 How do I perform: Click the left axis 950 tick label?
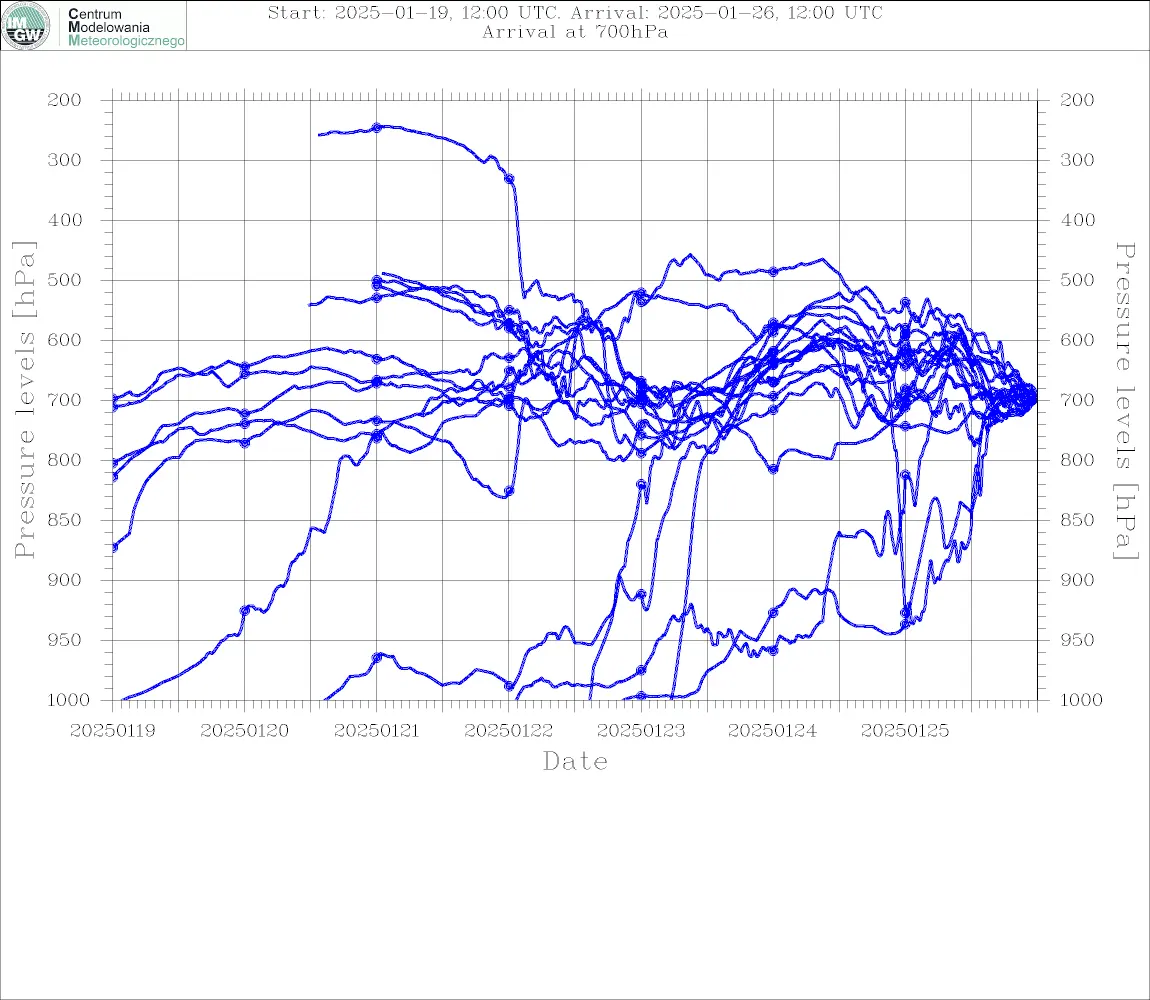65,640
